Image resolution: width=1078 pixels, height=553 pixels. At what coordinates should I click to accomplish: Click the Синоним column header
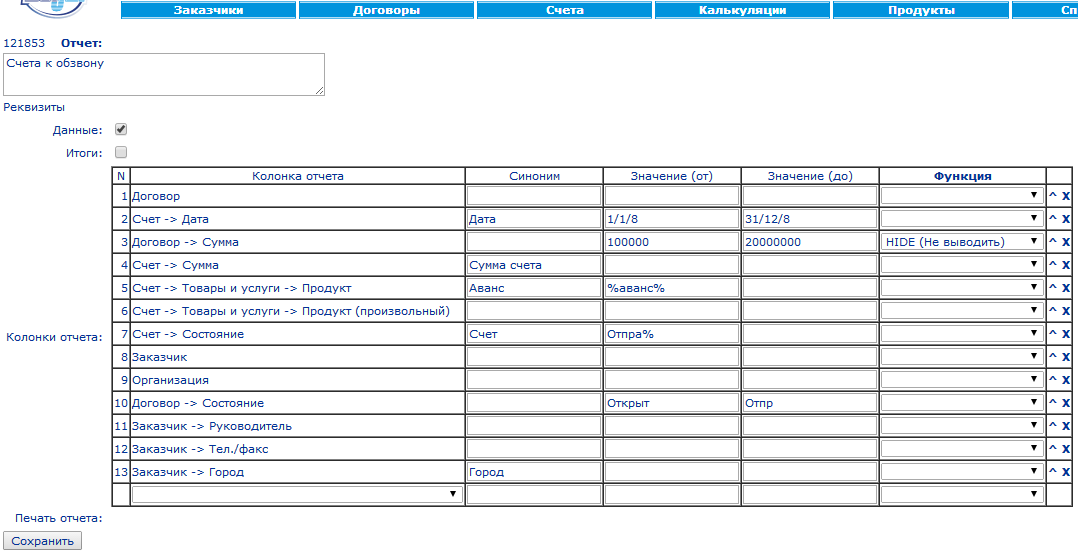(534, 176)
